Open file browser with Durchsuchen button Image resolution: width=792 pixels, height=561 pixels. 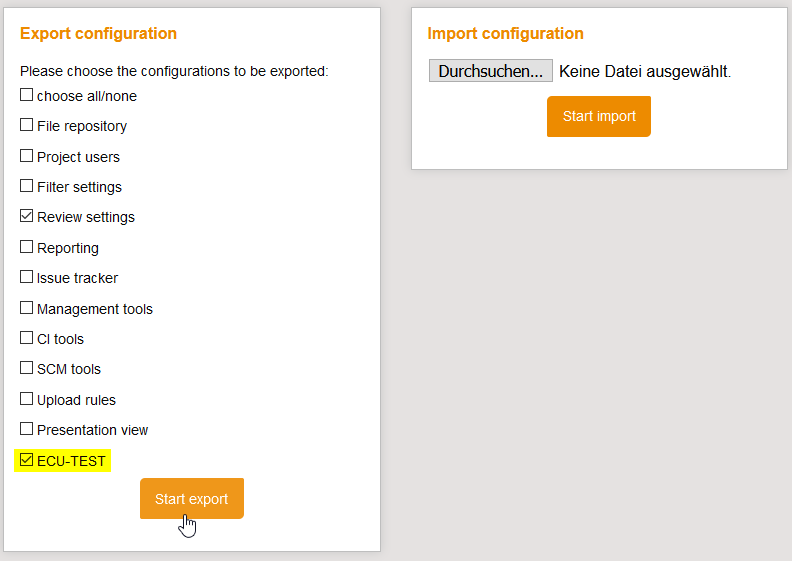pos(490,72)
